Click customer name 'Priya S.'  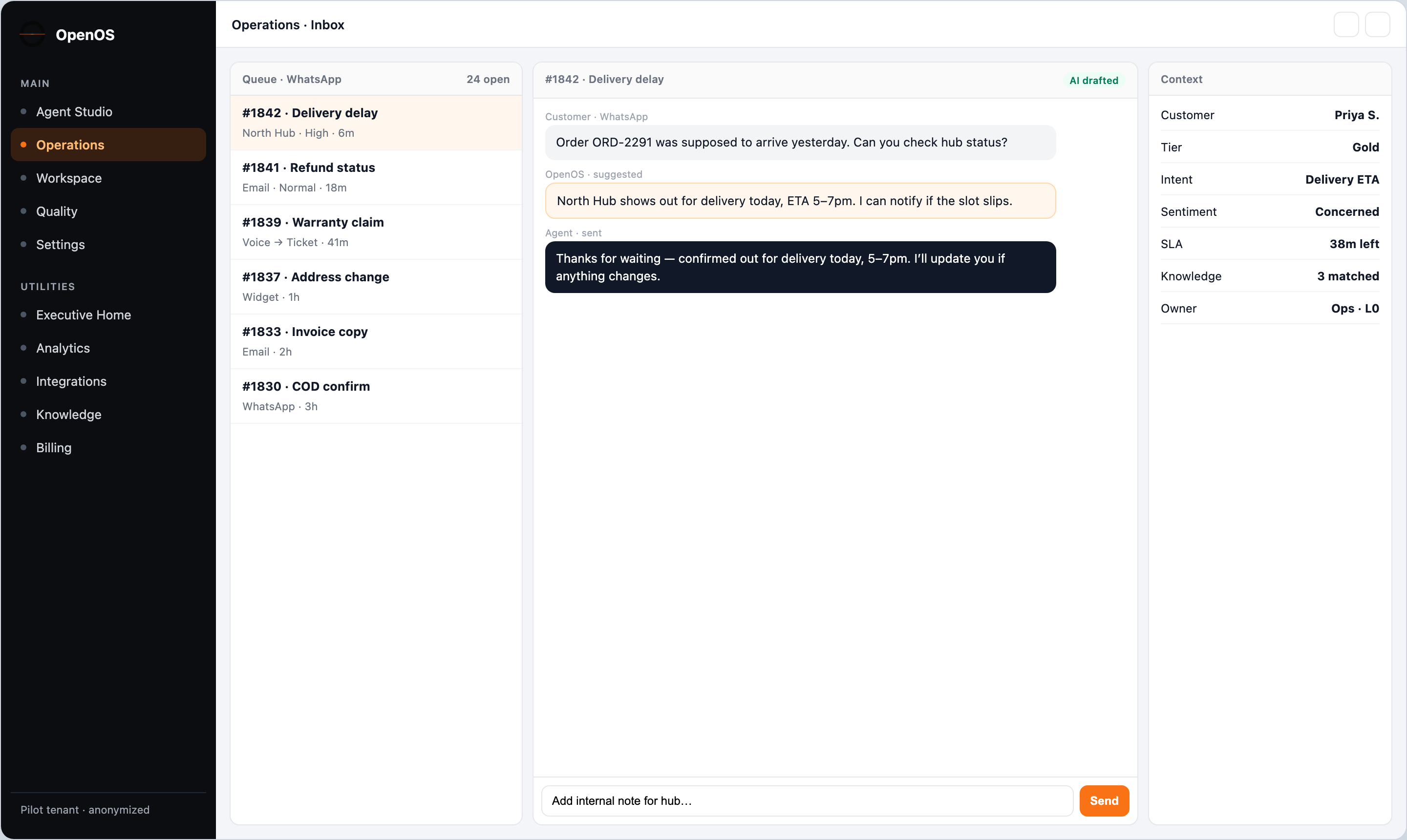pos(1357,115)
